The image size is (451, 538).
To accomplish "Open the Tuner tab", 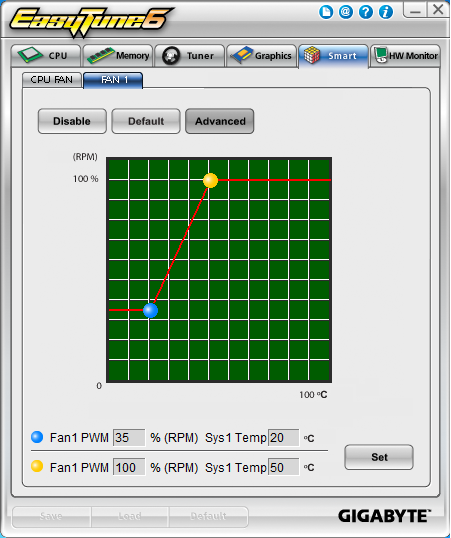I will pyautogui.click(x=190, y=55).
